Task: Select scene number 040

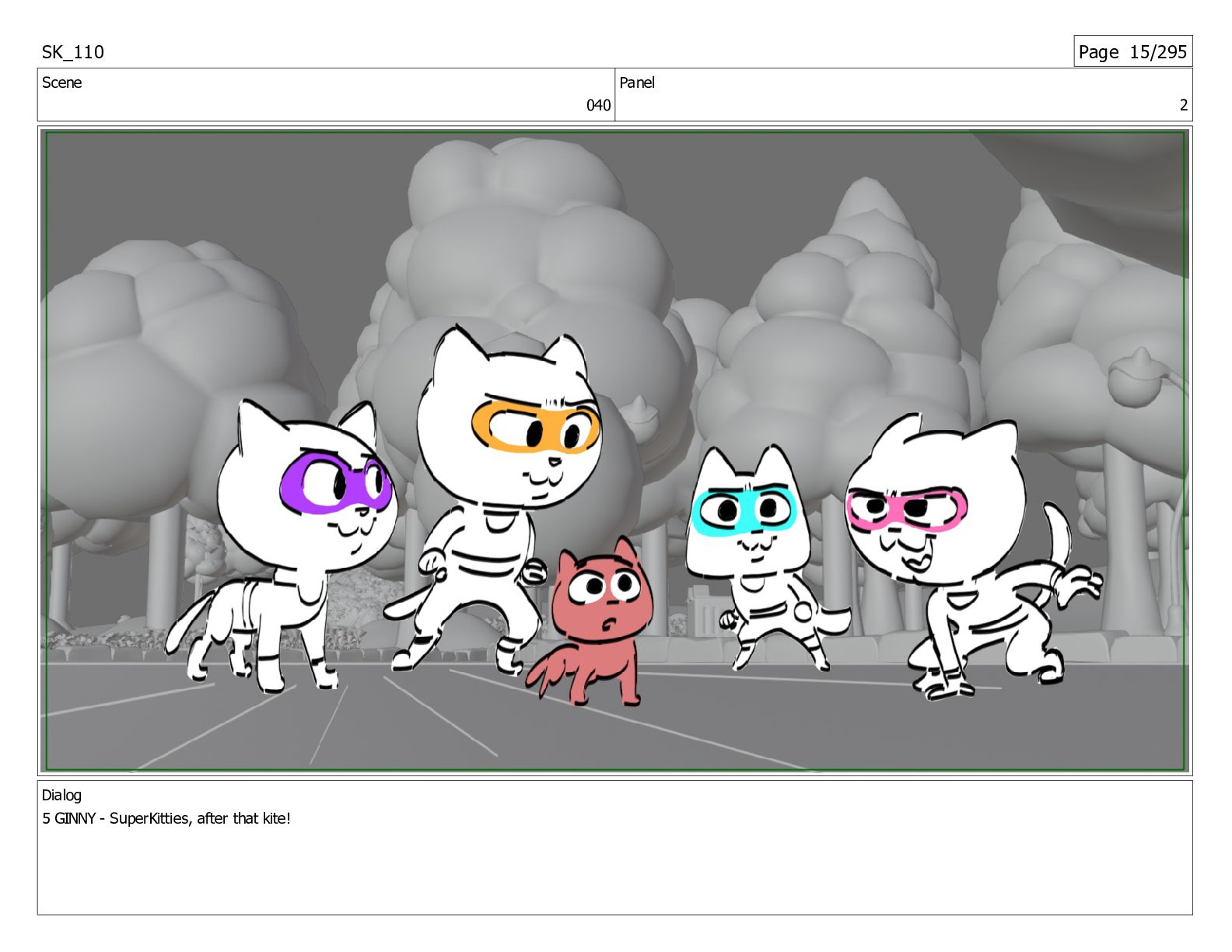Action: point(598,105)
